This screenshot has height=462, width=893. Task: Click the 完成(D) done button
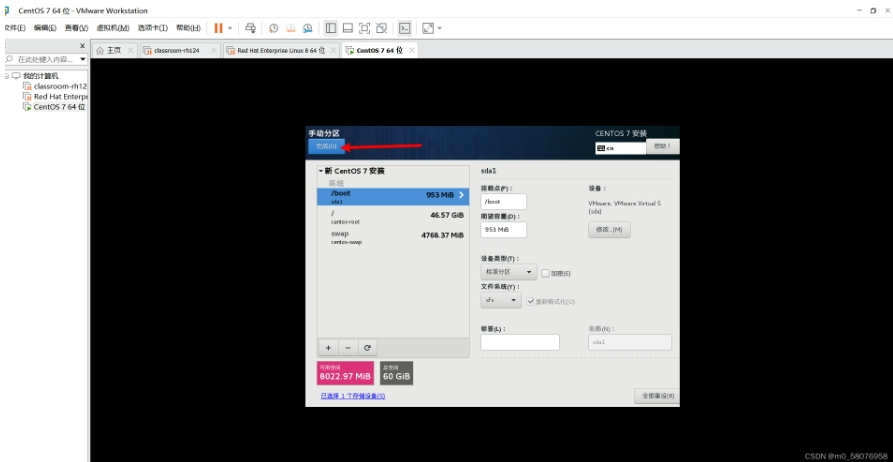point(326,146)
